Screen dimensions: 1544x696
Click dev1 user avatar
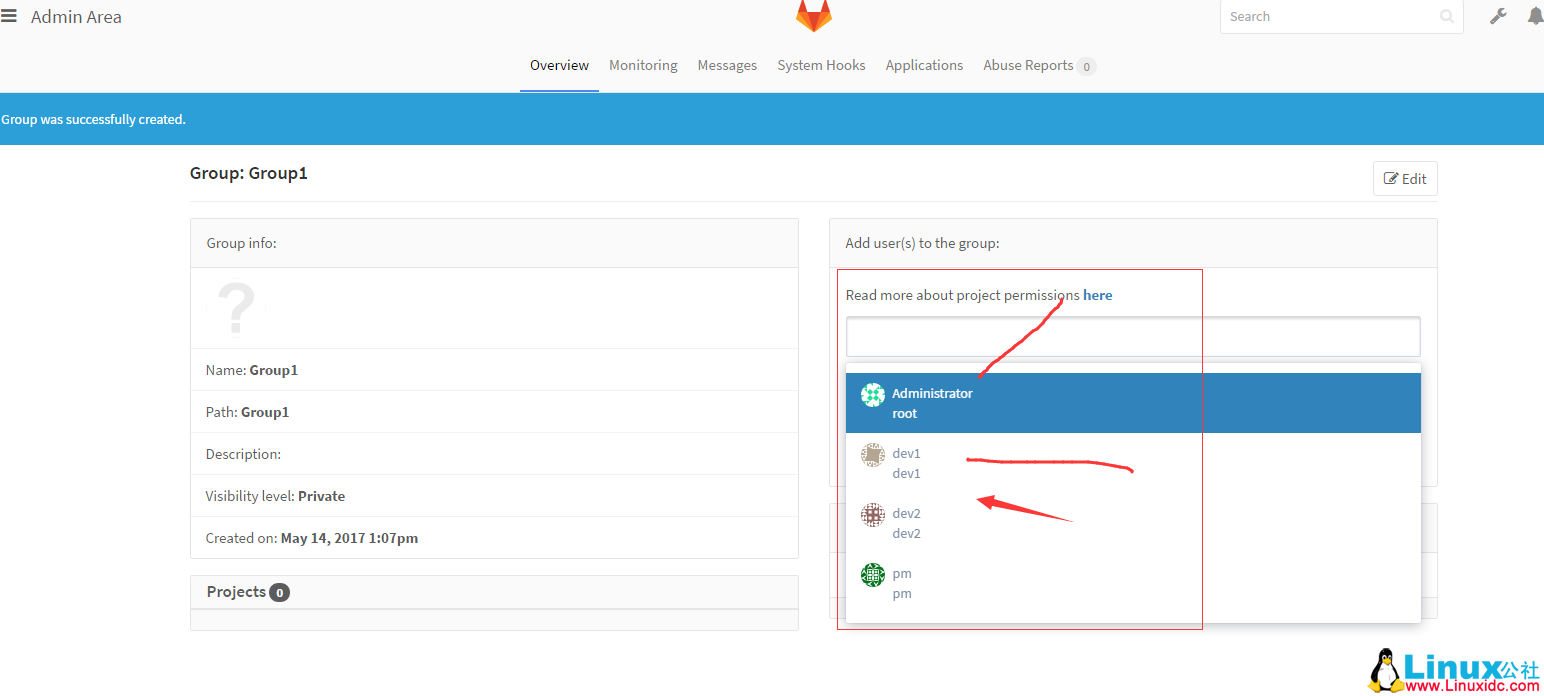pos(873,455)
